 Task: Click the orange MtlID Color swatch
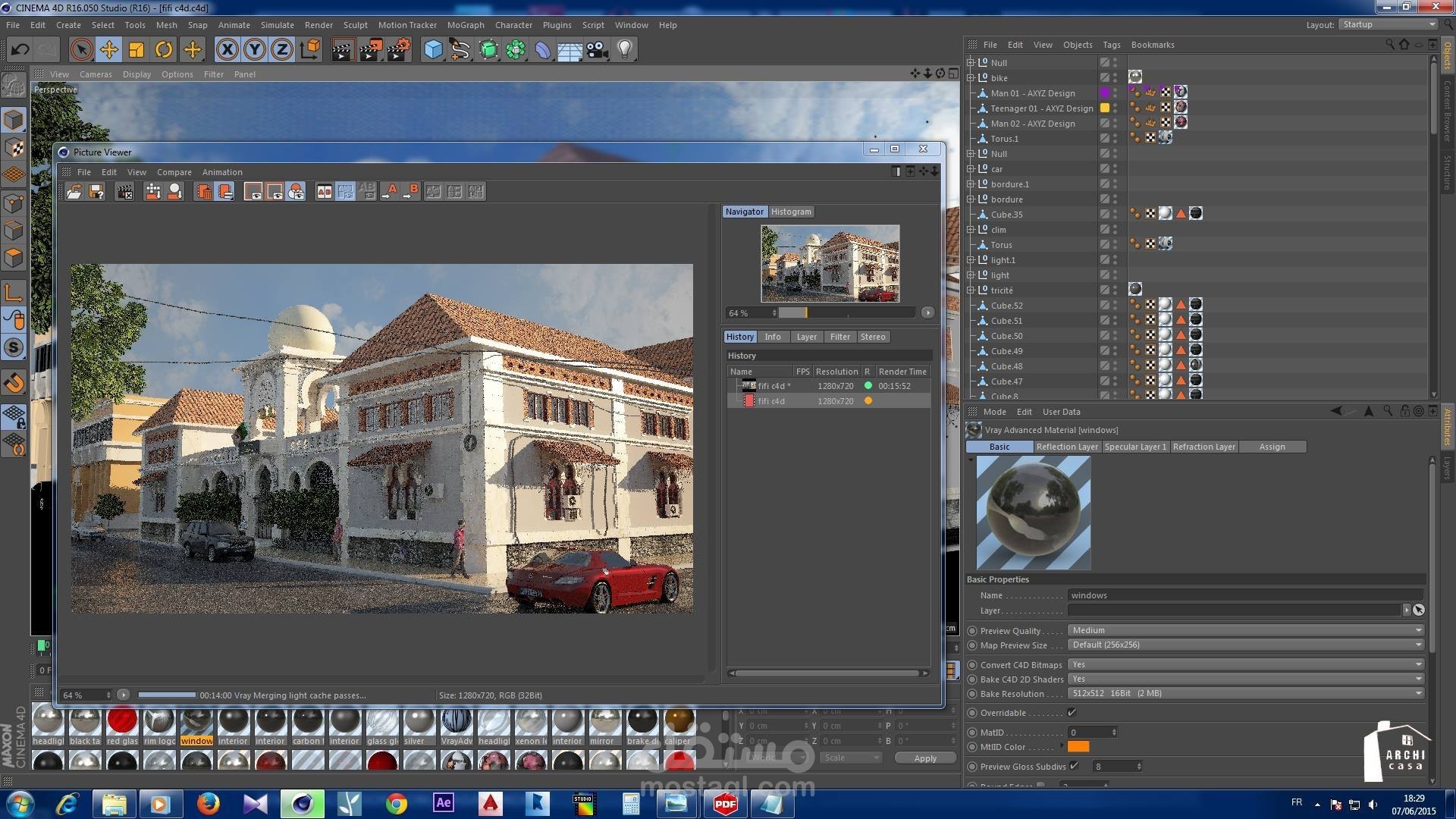coord(1078,747)
